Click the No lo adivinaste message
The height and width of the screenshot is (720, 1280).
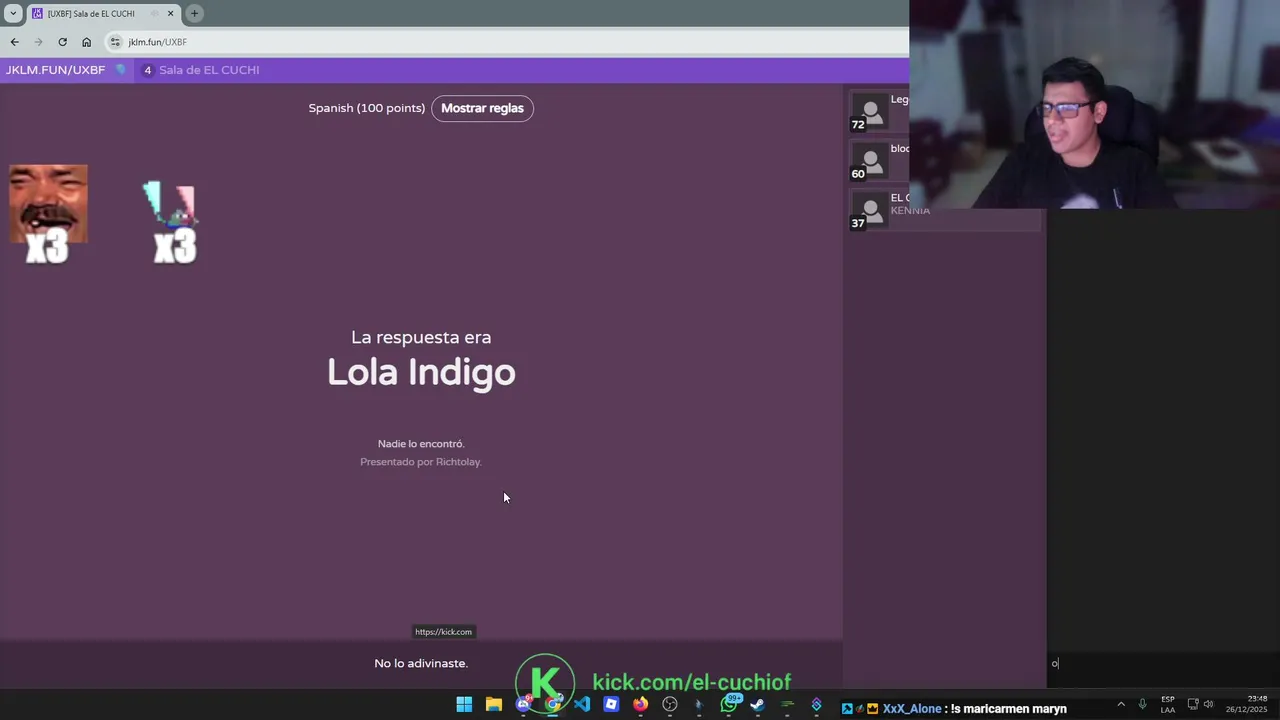pos(421,663)
